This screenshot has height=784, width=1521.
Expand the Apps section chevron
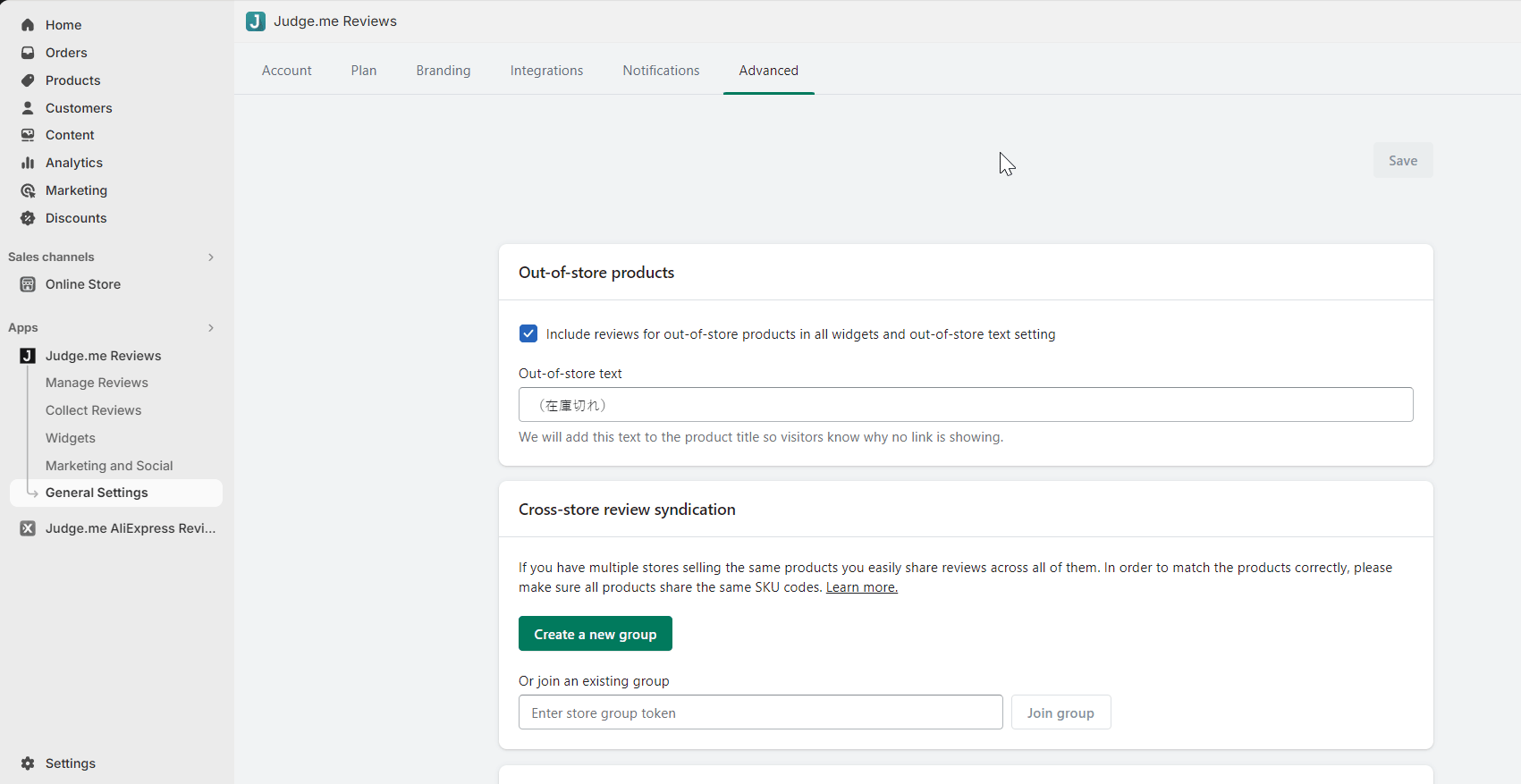pyautogui.click(x=211, y=328)
